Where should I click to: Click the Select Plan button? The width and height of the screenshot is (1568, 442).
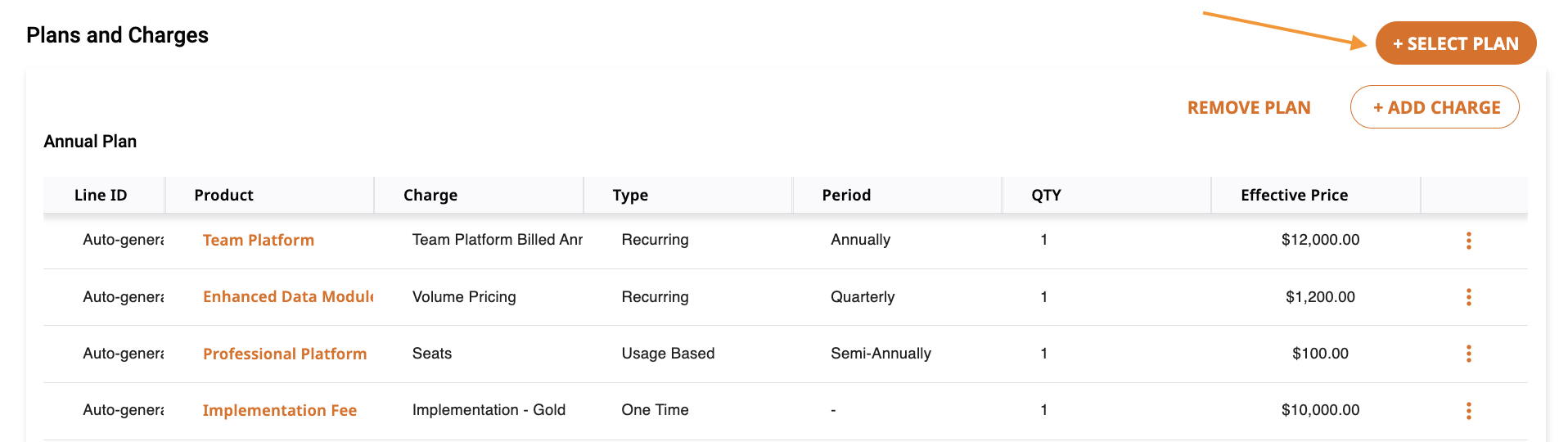pos(1456,43)
